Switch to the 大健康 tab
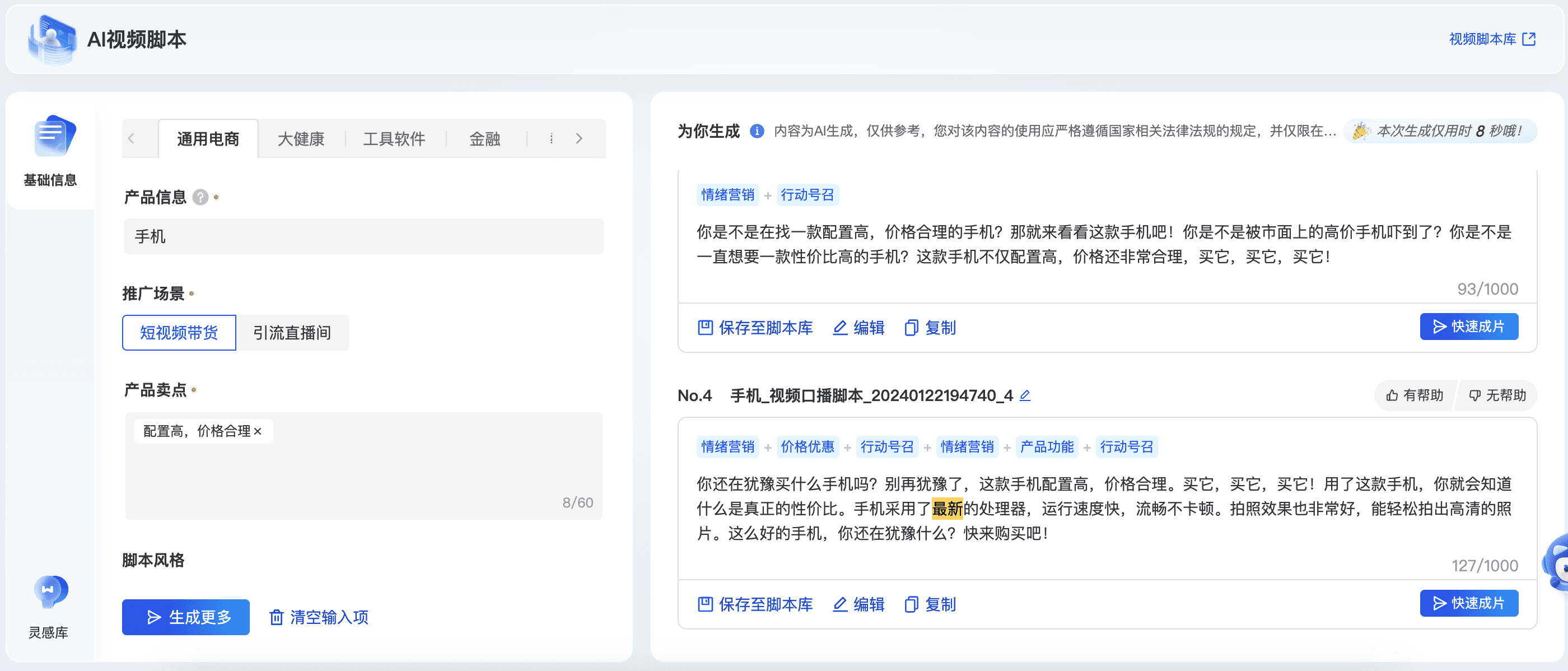Viewport: 1568px width, 671px height. tap(301, 139)
